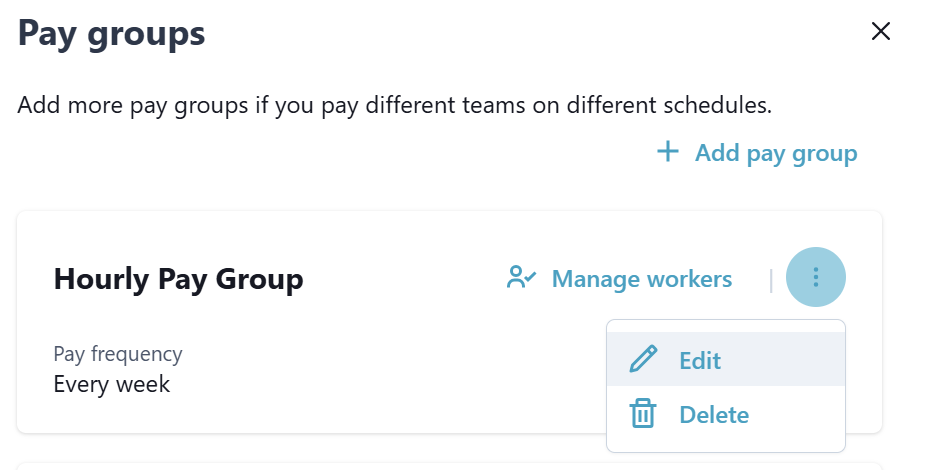Click the pencil icon in the options menu
The width and height of the screenshot is (932, 470).
coord(643,360)
